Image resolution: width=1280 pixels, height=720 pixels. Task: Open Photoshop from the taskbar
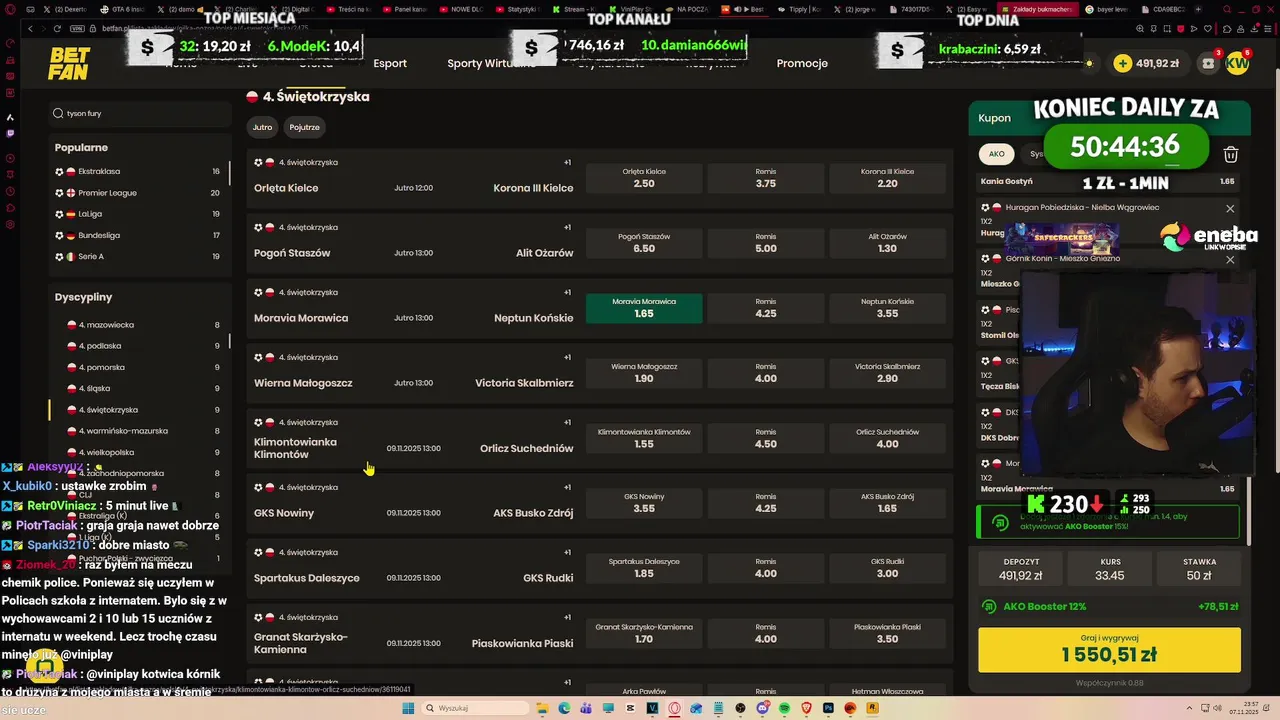pyautogui.click(x=828, y=708)
